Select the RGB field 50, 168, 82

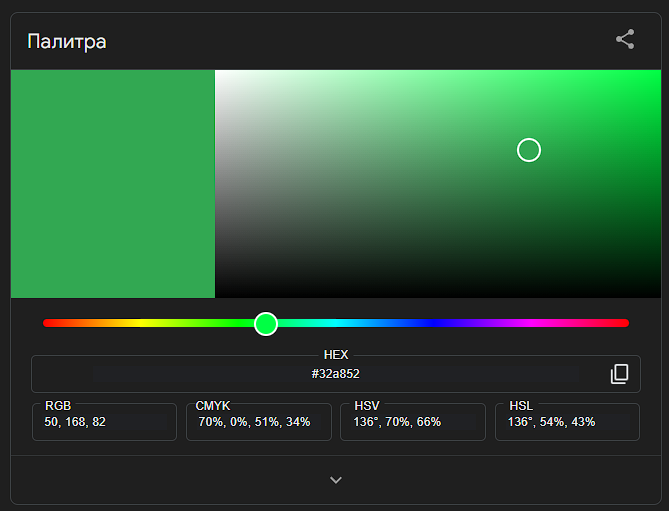click(105, 422)
